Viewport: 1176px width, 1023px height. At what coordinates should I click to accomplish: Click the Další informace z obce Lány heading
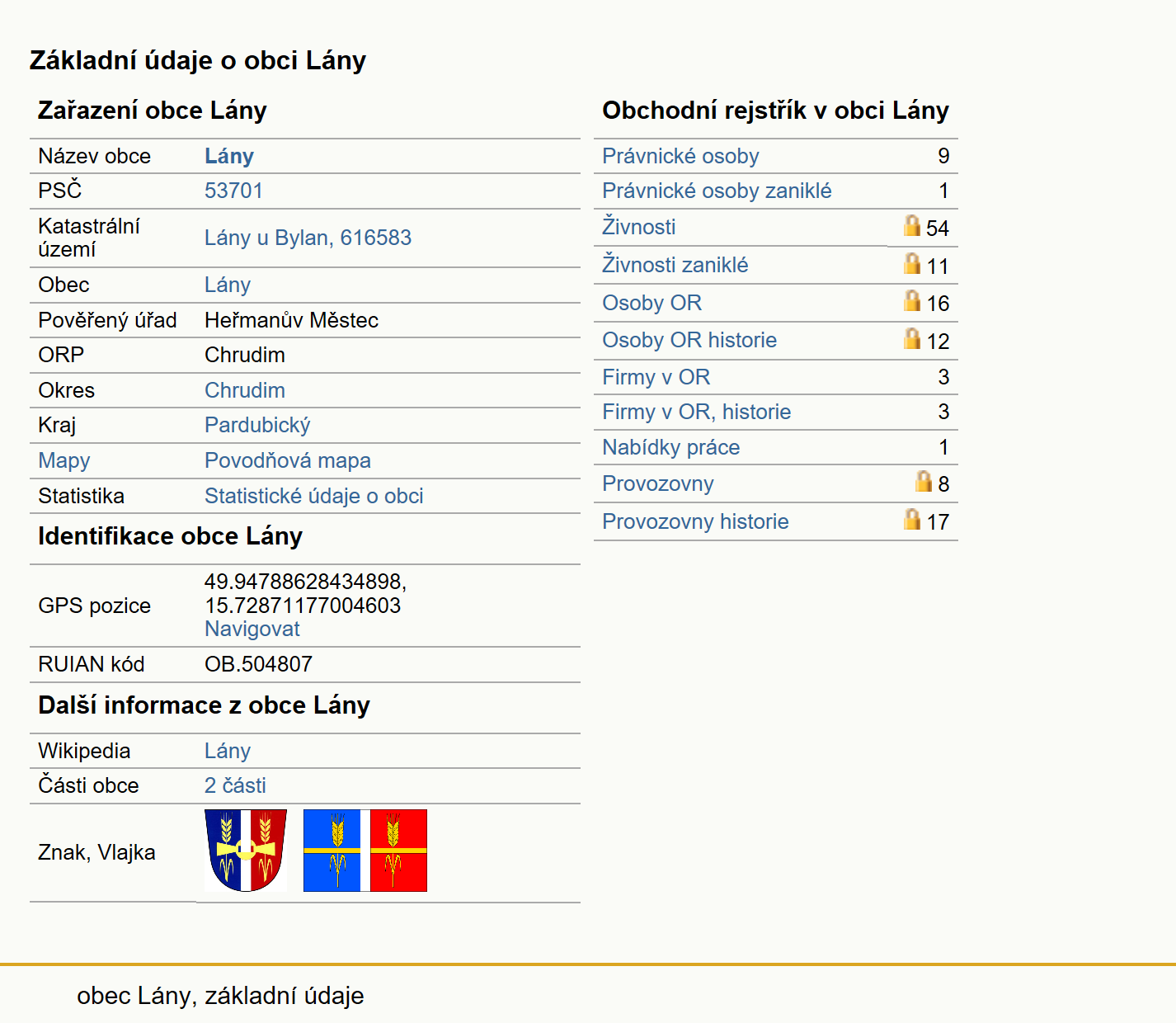click(x=205, y=705)
